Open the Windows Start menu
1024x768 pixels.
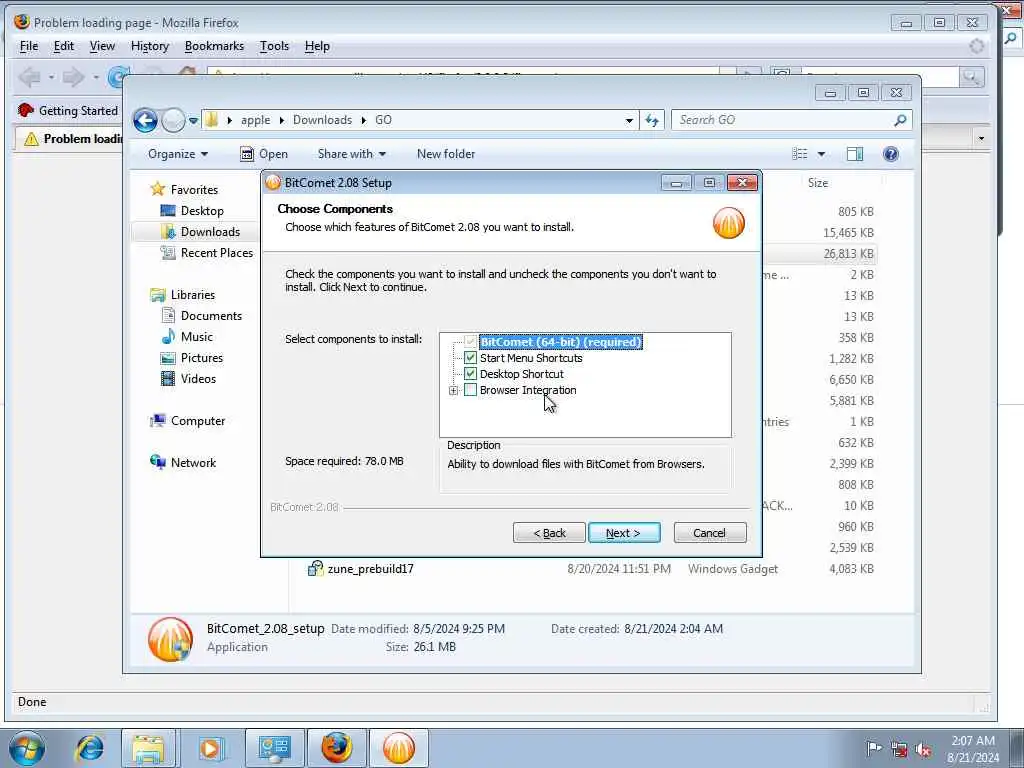point(27,748)
